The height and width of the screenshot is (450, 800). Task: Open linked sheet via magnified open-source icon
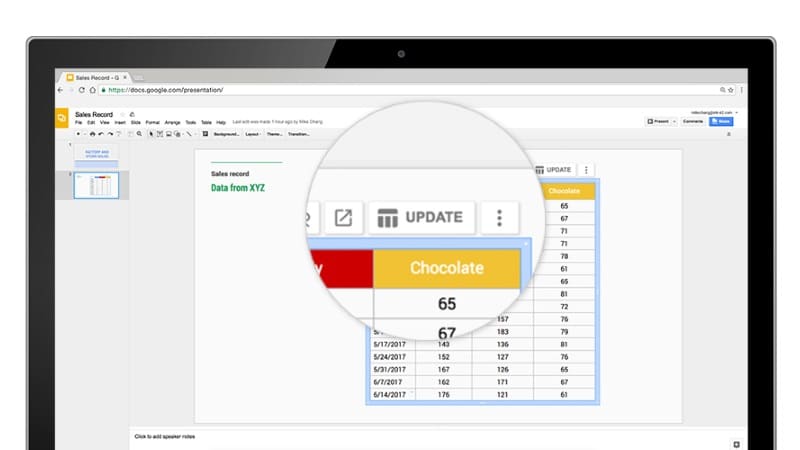click(x=343, y=217)
